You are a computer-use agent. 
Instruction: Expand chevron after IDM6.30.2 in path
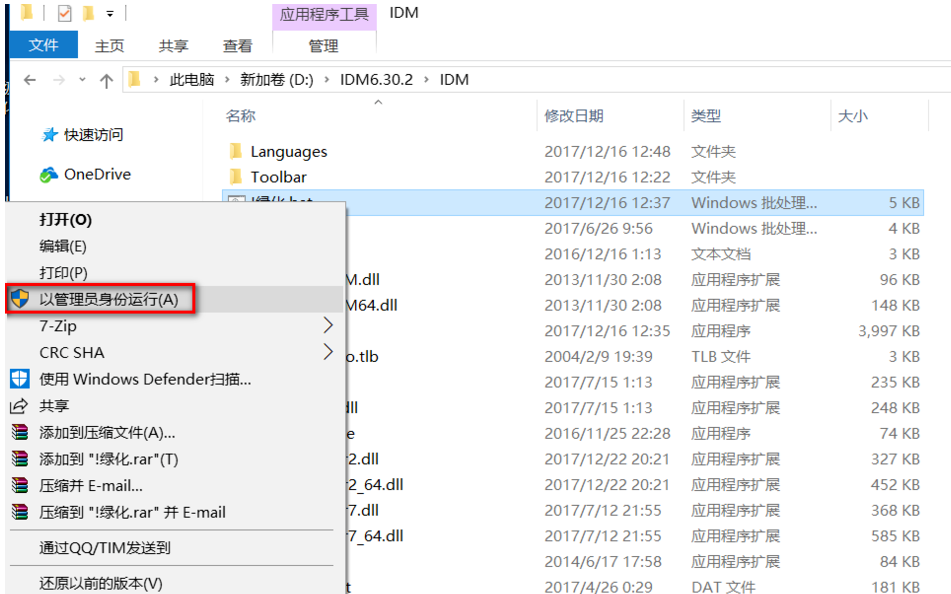coord(426,79)
